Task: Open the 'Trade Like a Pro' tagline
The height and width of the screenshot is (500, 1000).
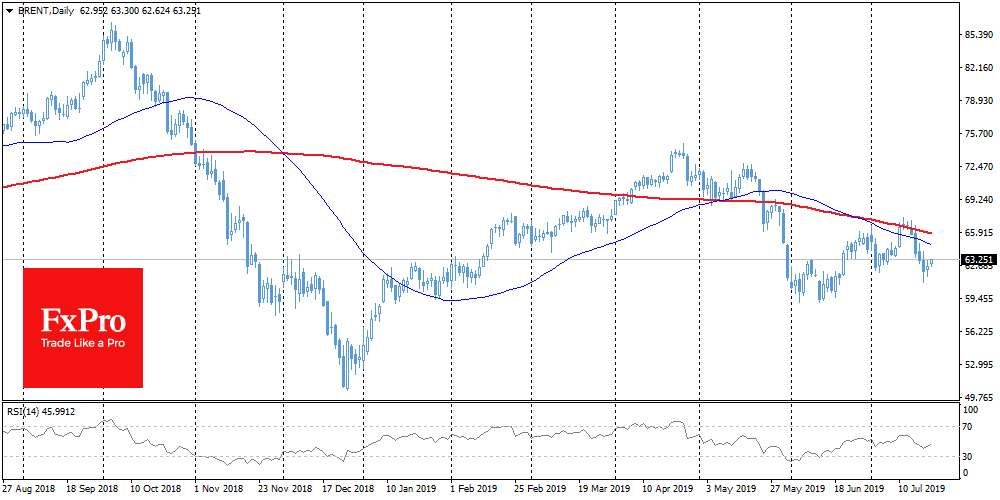Action: tap(83, 343)
